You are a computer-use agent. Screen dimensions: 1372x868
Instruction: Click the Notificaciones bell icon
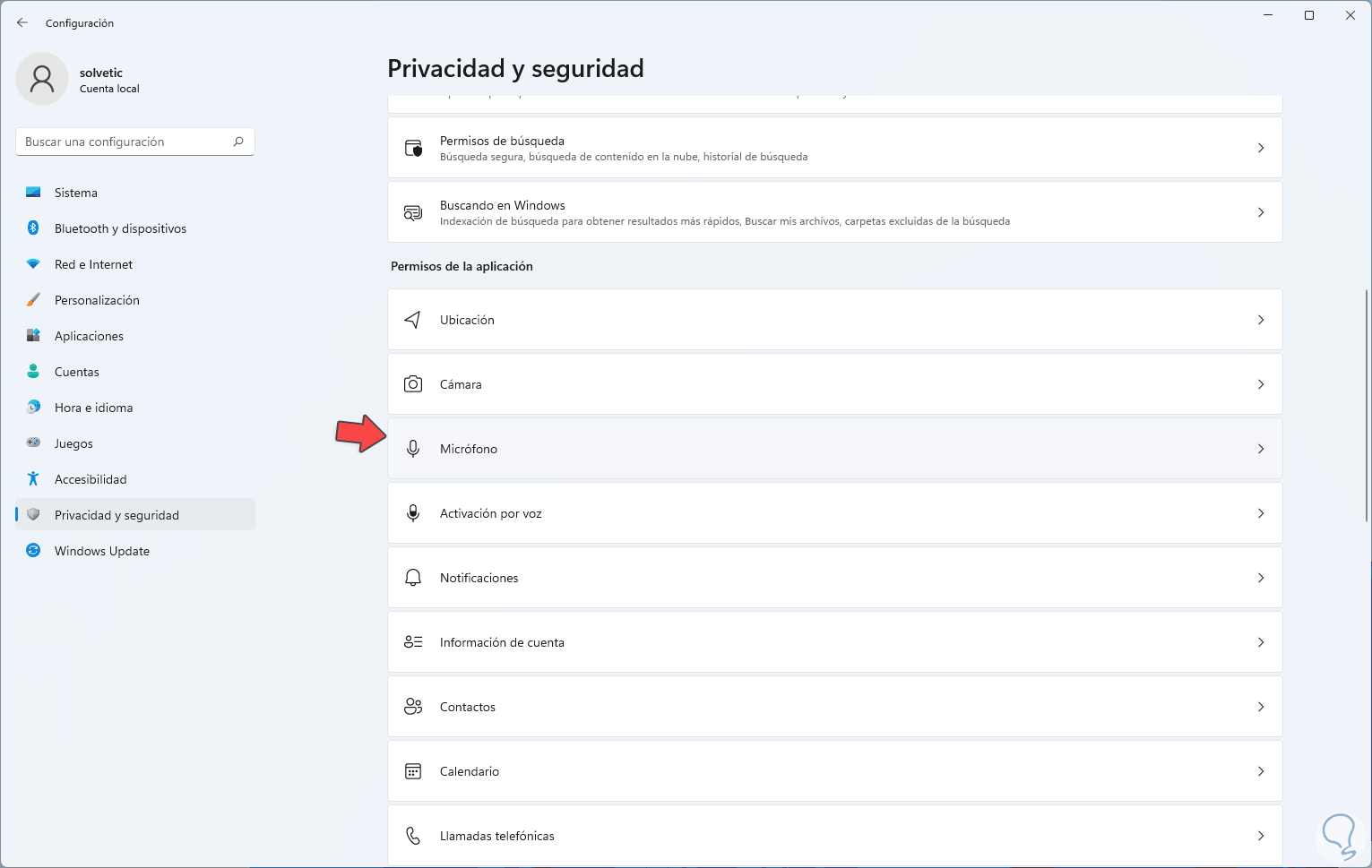point(413,578)
